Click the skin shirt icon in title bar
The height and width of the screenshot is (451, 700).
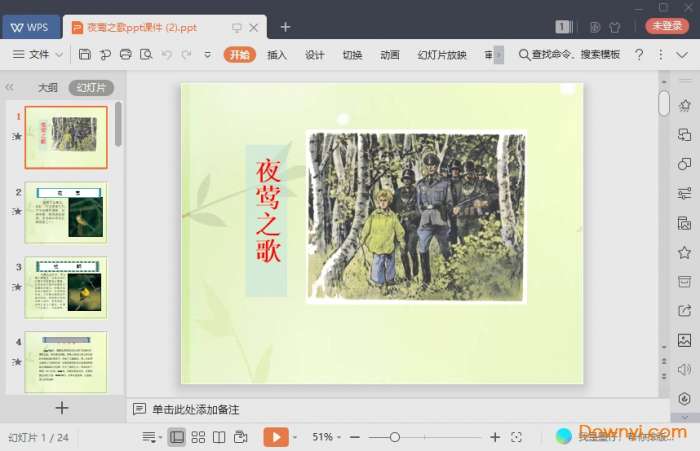(615, 27)
